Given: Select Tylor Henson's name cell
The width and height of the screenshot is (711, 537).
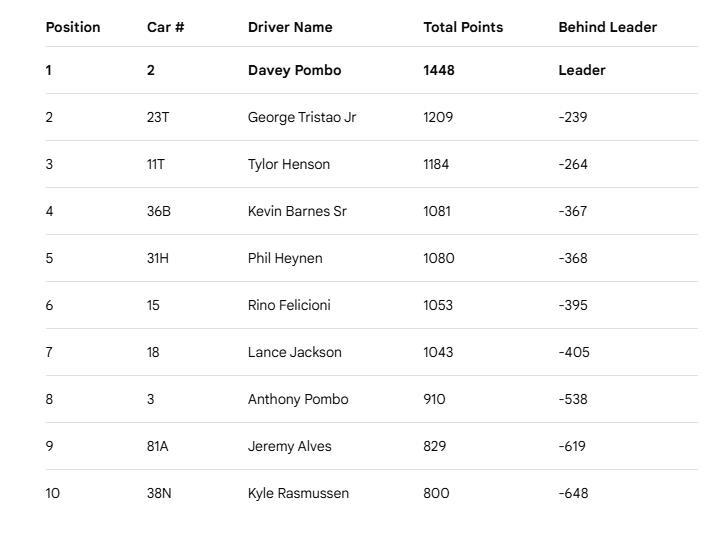Looking at the screenshot, I should tap(288, 164).
